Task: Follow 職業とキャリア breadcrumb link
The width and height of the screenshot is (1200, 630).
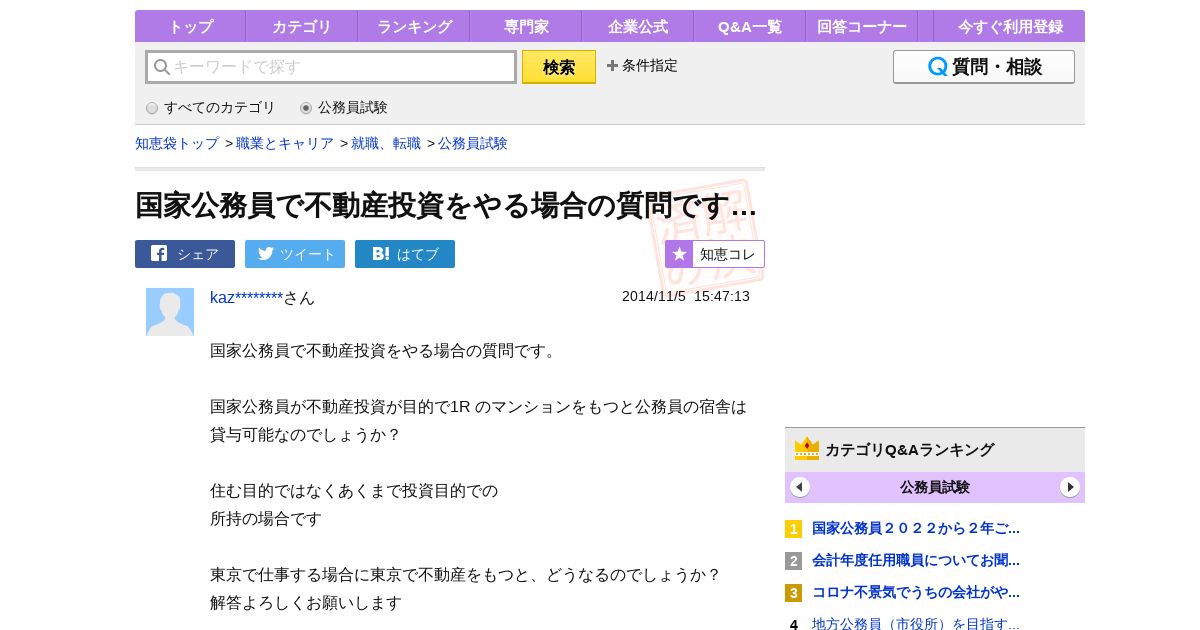Action: coord(285,143)
